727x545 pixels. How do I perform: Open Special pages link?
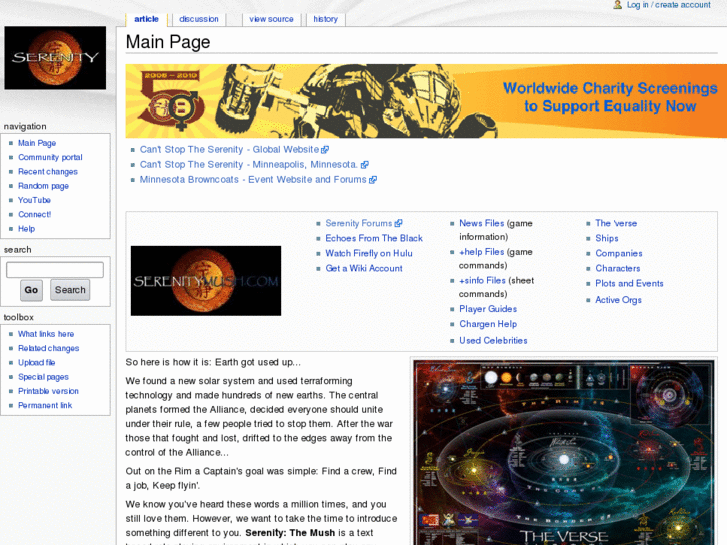[43, 377]
